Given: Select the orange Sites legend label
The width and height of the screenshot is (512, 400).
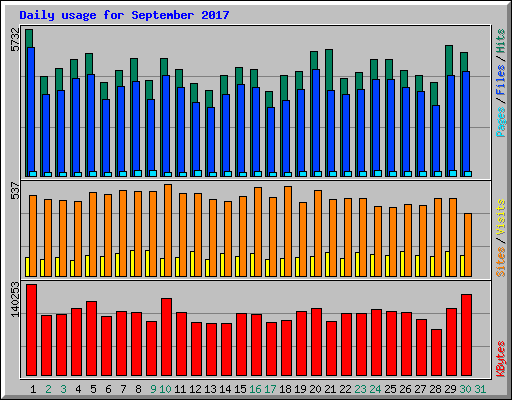Looking at the screenshot, I should (501, 262).
